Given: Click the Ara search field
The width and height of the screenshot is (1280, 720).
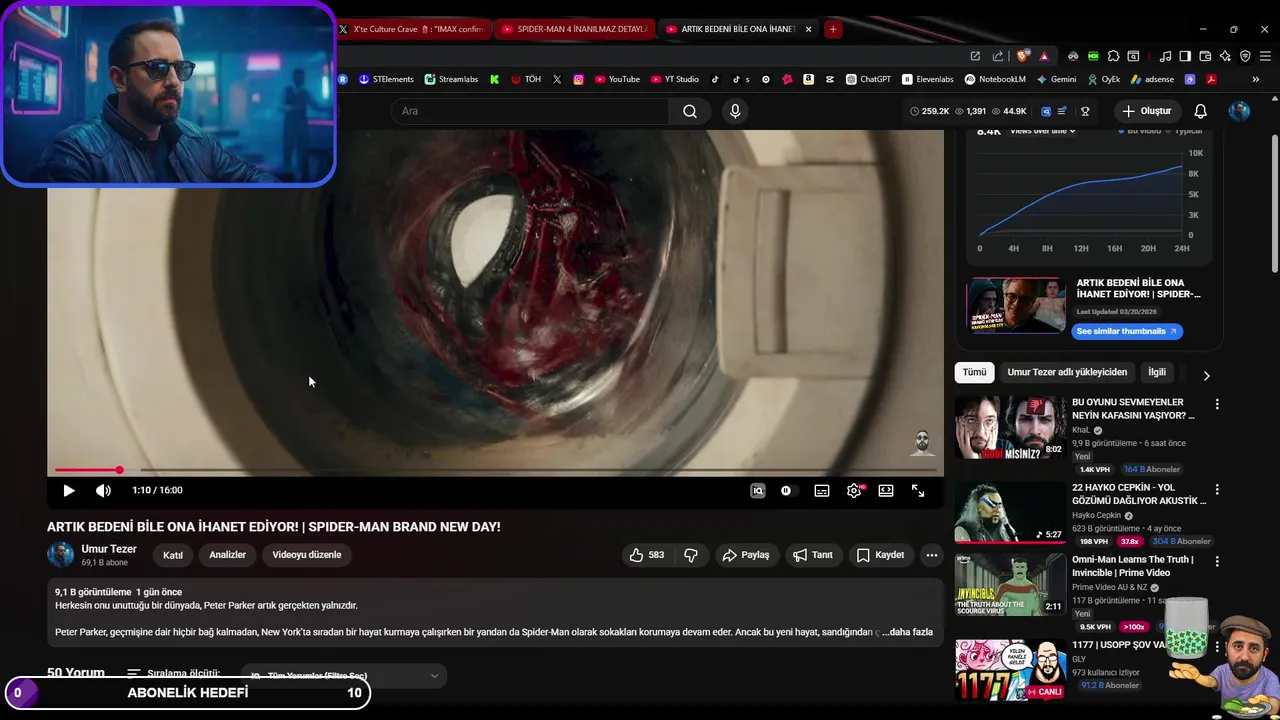Looking at the screenshot, I should (530, 111).
